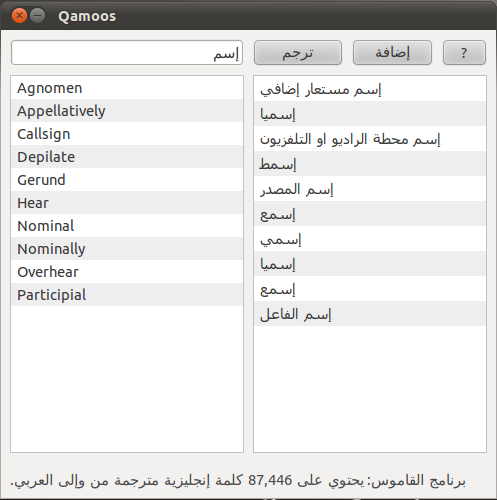Choose the Arabic item إسم المصدر
Screen dimensions: 497x500
[x=370, y=189]
